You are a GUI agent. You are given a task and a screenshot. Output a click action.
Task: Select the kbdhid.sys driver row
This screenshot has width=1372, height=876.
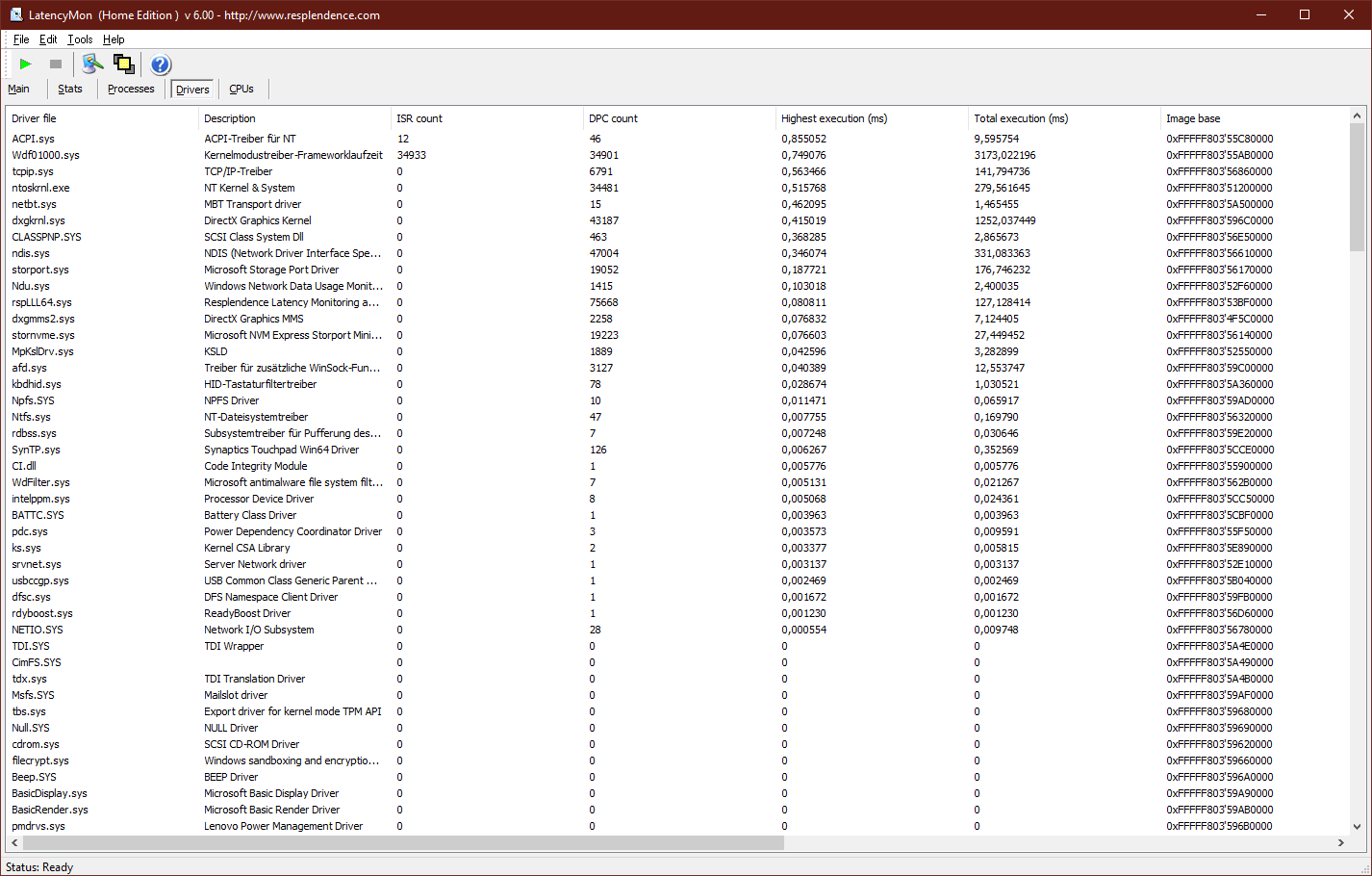pyautogui.click(x=677, y=384)
